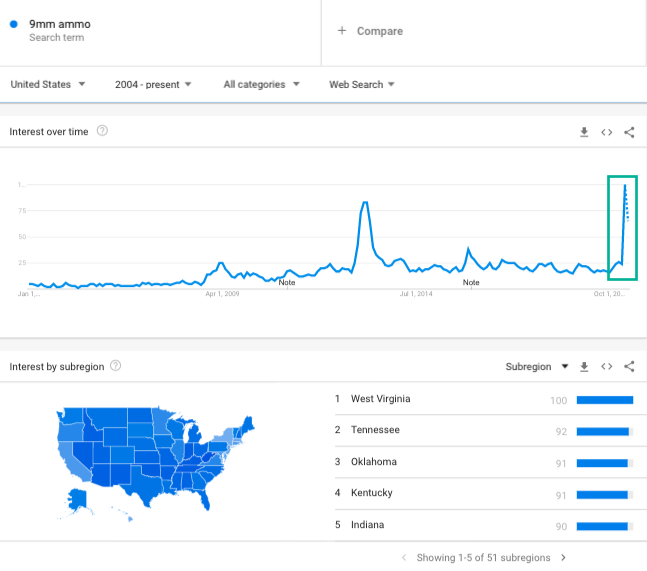Share the Interest by subregion widget

[629, 366]
